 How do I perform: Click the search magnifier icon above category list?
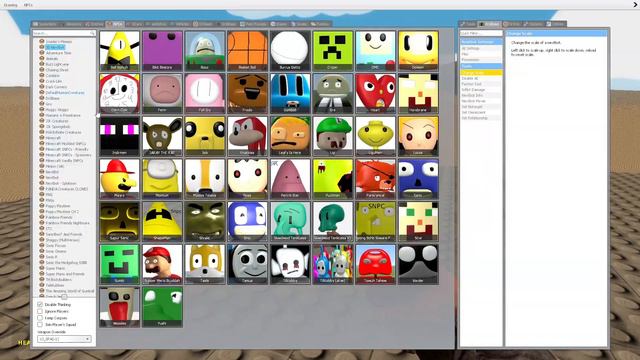tap(92, 33)
